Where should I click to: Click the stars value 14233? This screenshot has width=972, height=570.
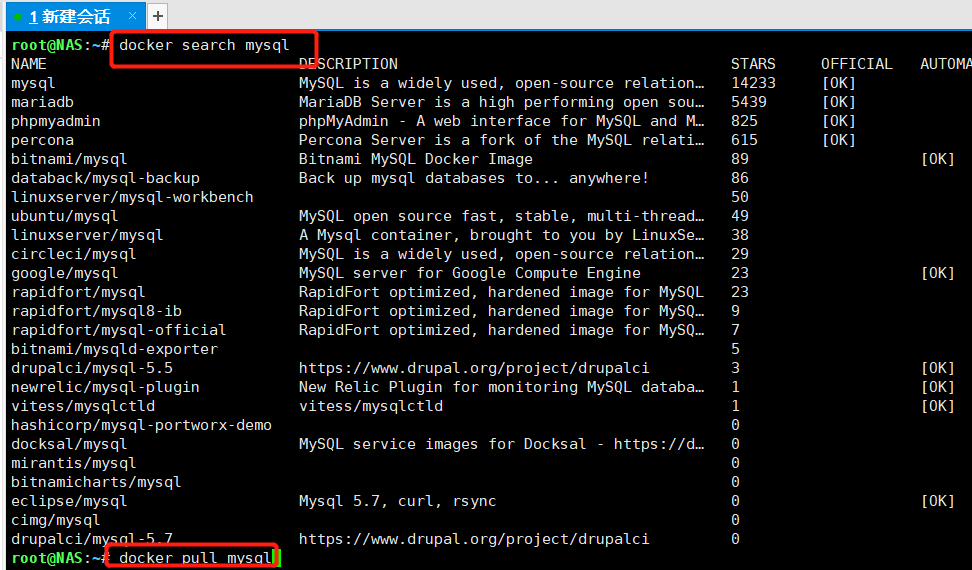click(x=753, y=83)
